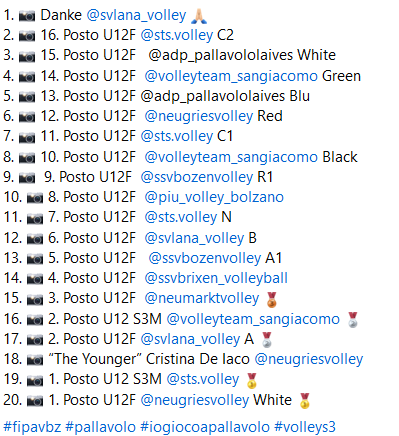The width and height of the screenshot is (399, 436).
Task: Click @volleyteam_sangiacomo mention followed by Green
Action: 231,76
